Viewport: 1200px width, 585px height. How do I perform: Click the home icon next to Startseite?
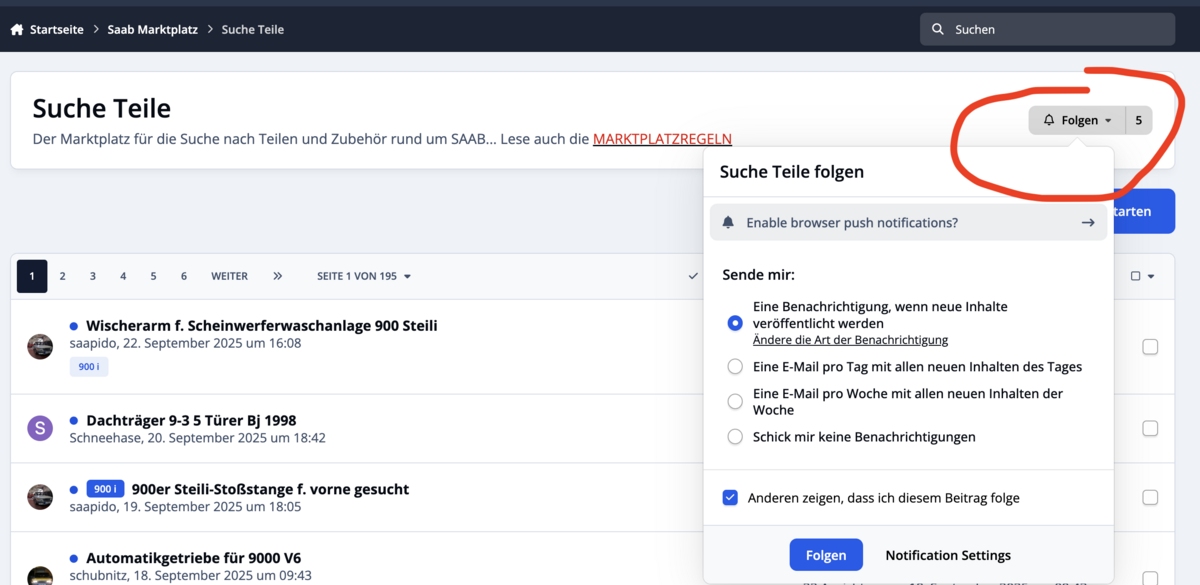click(17, 30)
